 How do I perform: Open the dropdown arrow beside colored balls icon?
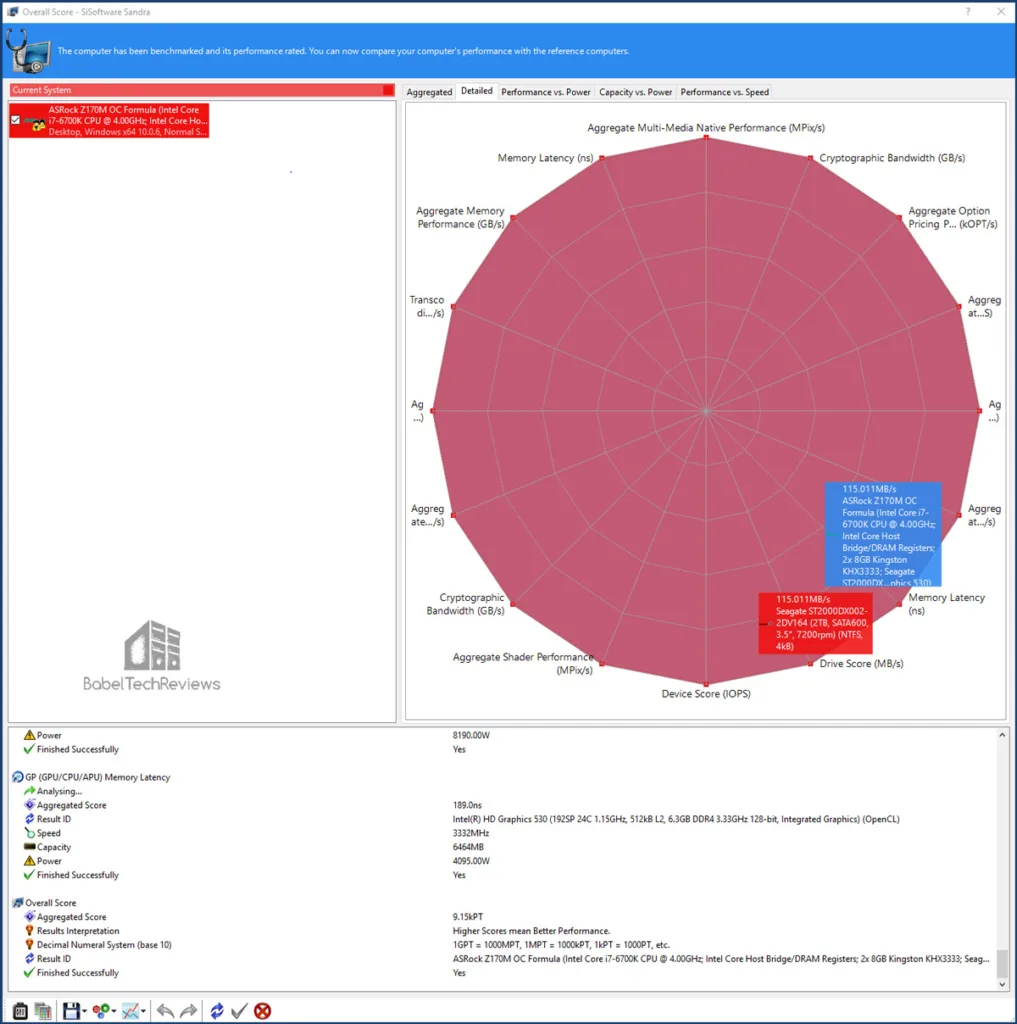pos(113,1011)
